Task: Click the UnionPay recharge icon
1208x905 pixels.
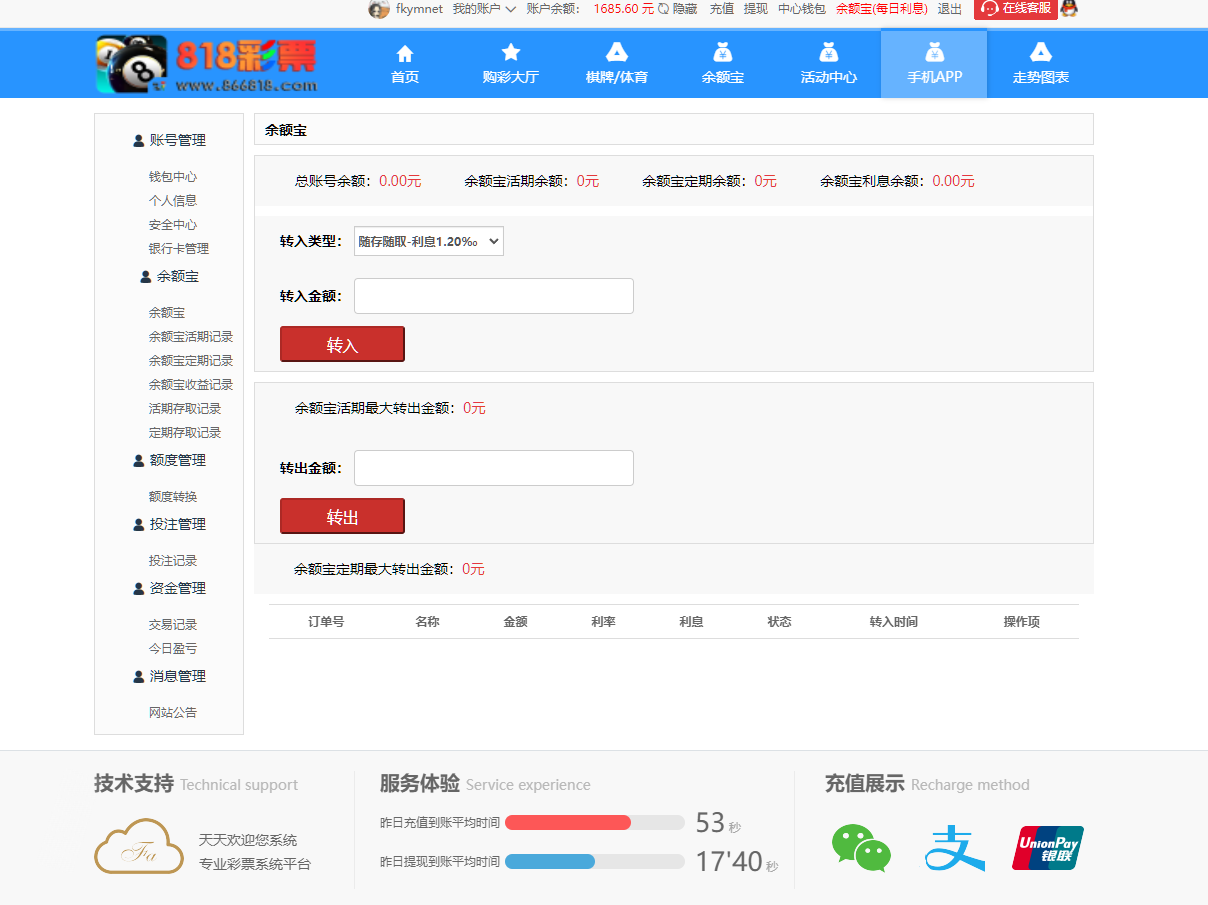Action: click(x=1047, y=847)
